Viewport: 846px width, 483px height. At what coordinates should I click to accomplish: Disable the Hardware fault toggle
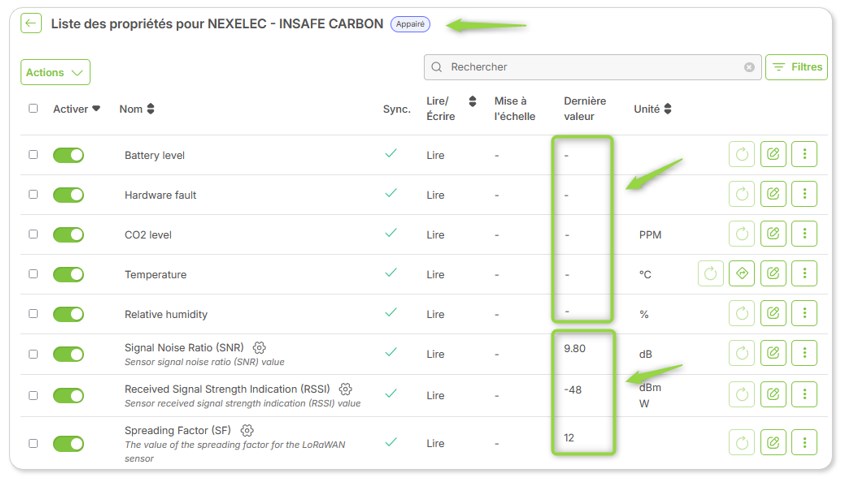(x=69, y=195)
